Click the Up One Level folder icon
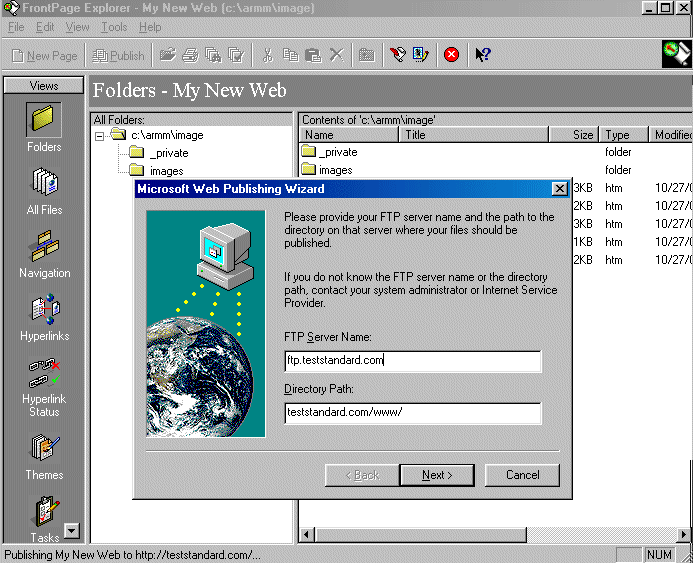This screenshot has width=693, height=563. pos(366,55)
